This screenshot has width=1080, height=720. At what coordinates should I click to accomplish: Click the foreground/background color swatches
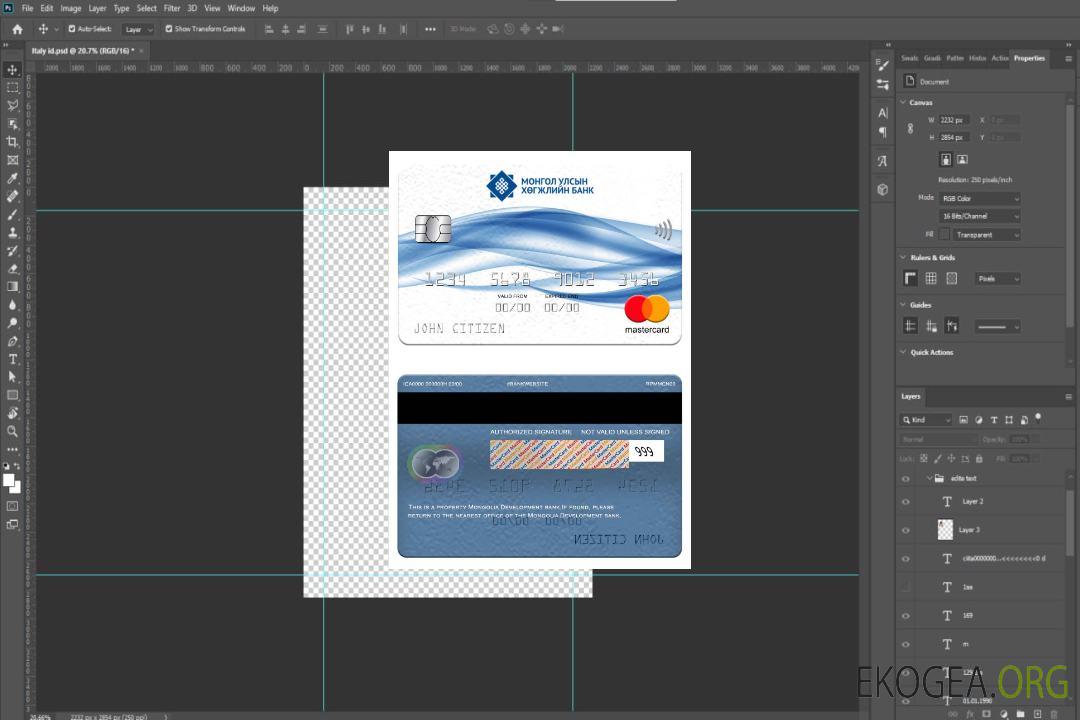12,484
